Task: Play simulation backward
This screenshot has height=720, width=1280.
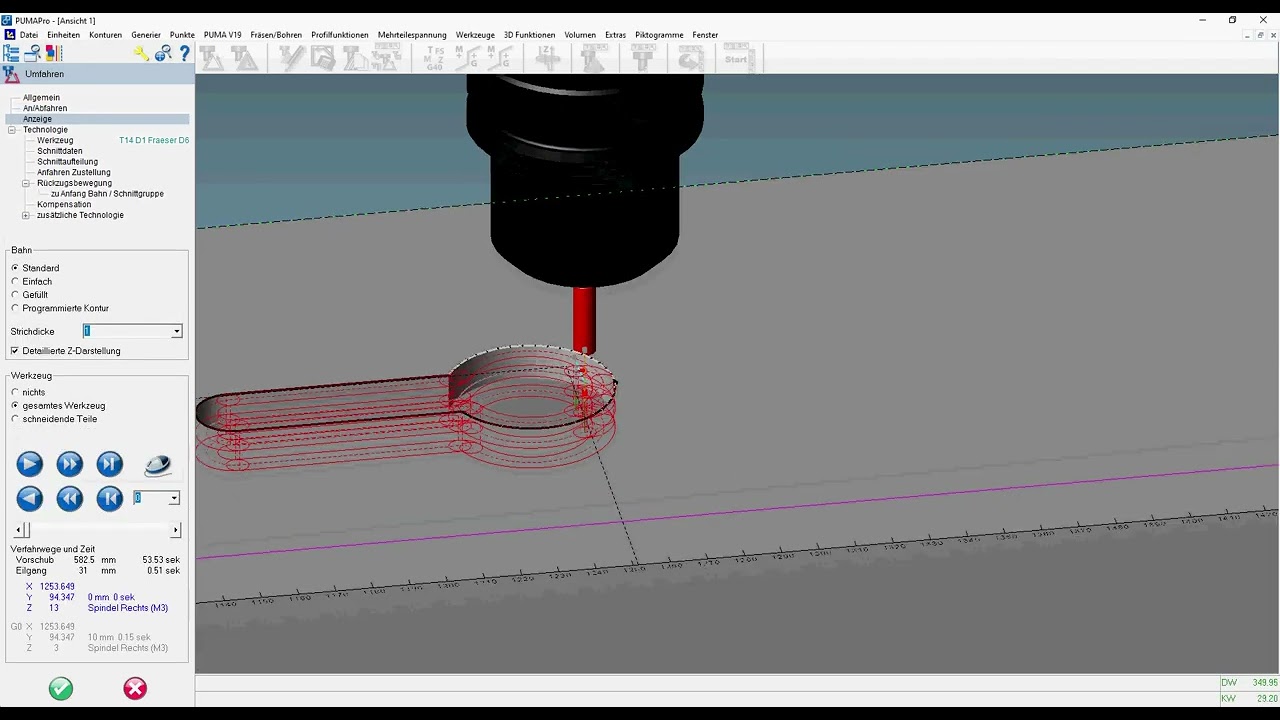Action: click(30, 498)
